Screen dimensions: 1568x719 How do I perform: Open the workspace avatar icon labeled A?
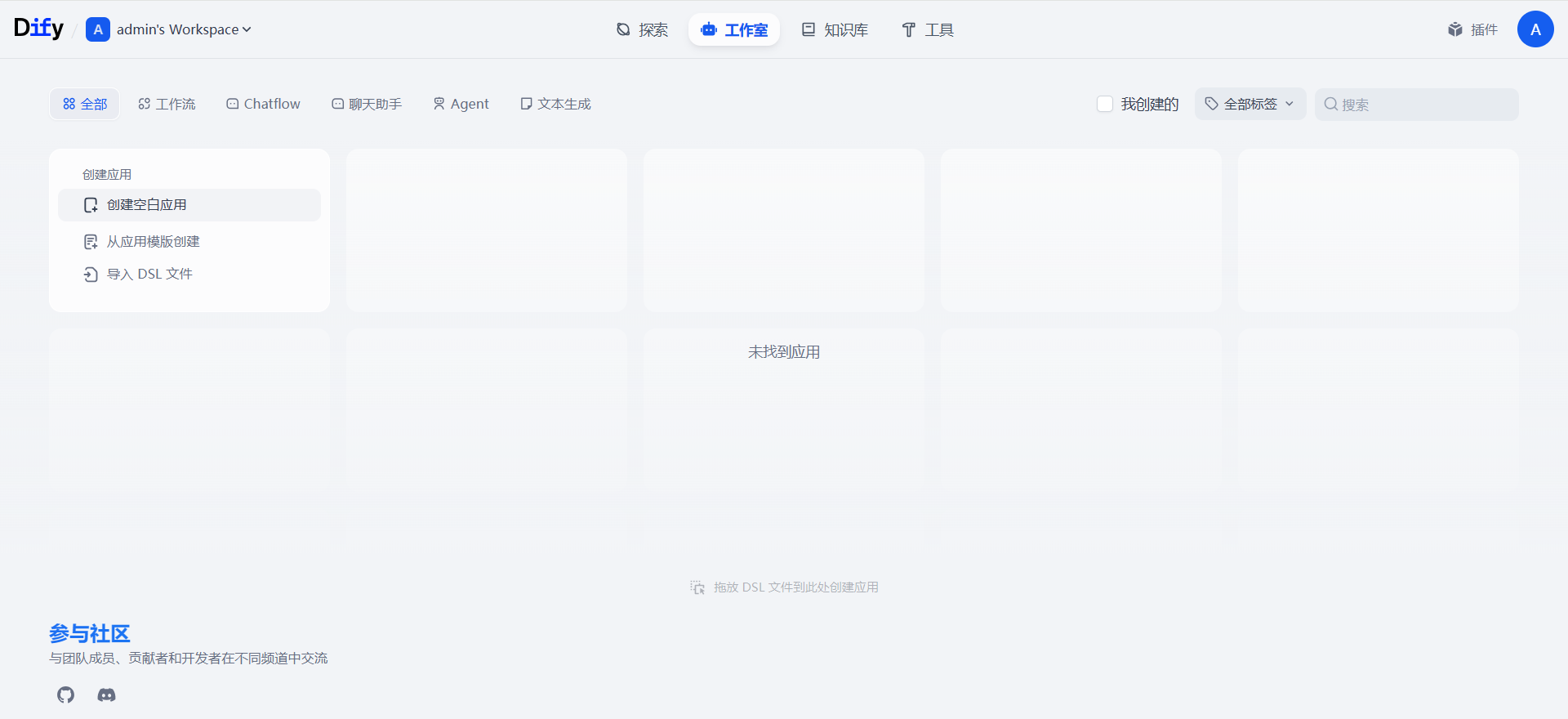click(98, 29)
